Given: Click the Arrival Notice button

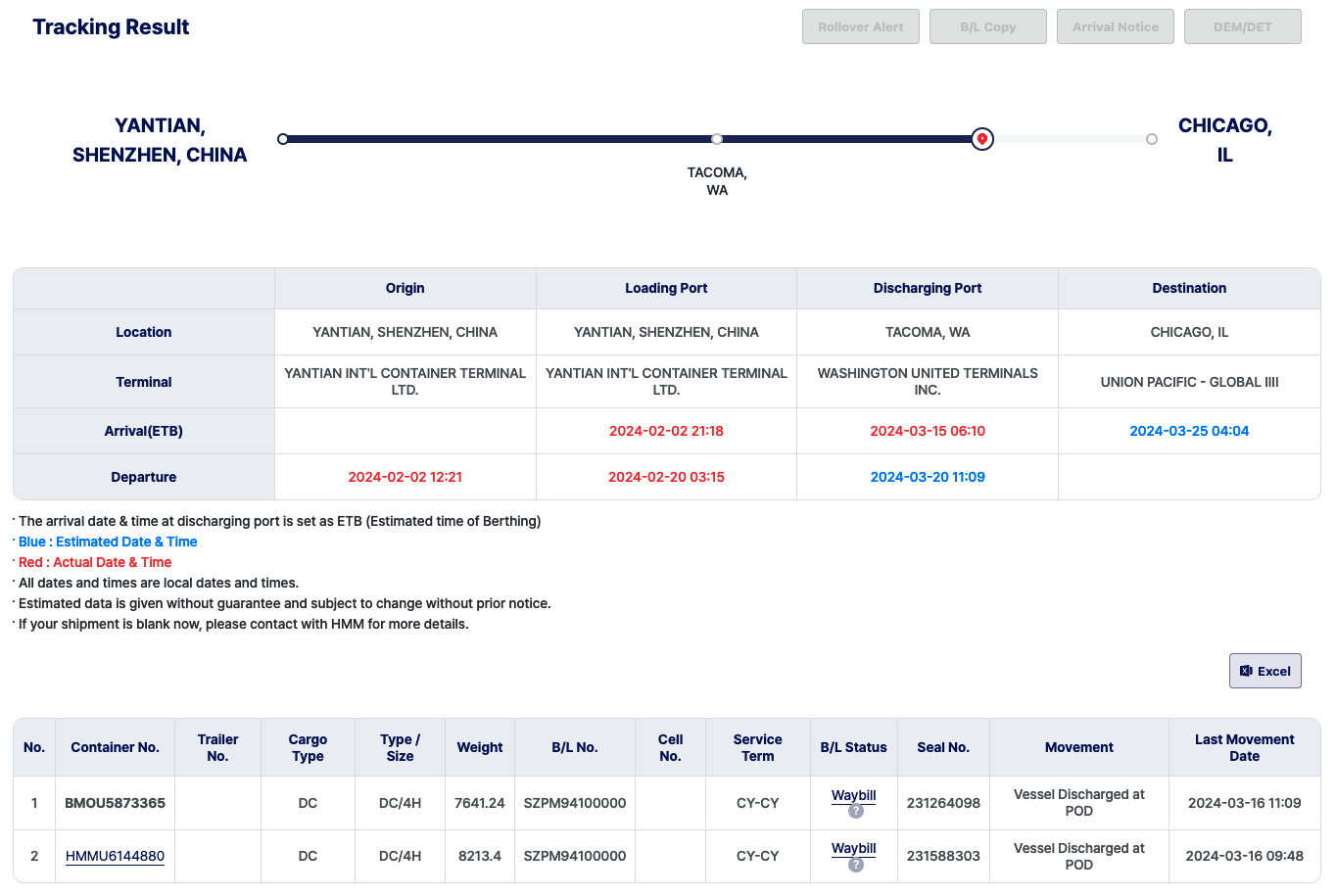Looking at the screenshot, I should [x=1115, y=26].
